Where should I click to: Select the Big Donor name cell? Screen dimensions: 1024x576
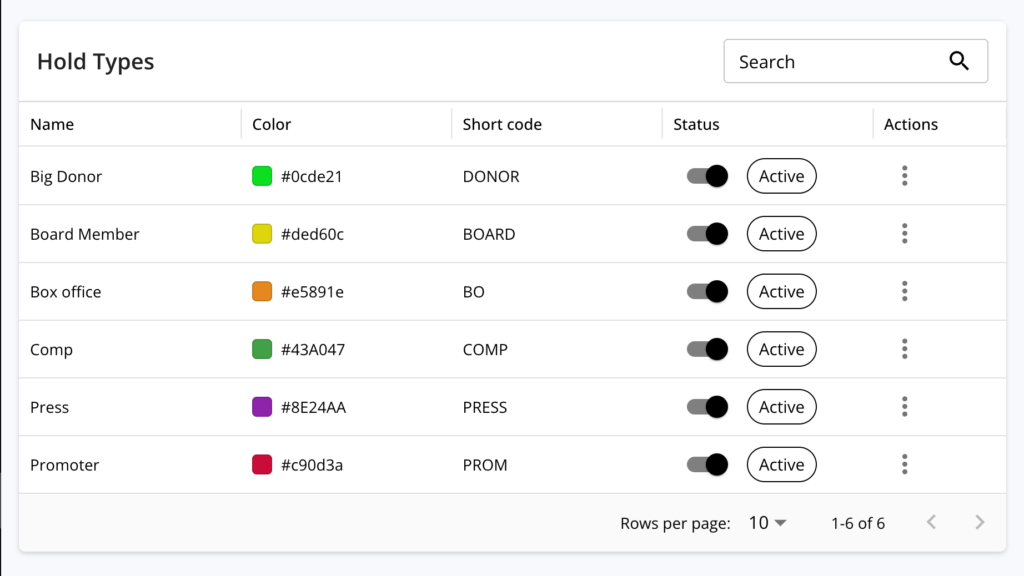(66, 176)
